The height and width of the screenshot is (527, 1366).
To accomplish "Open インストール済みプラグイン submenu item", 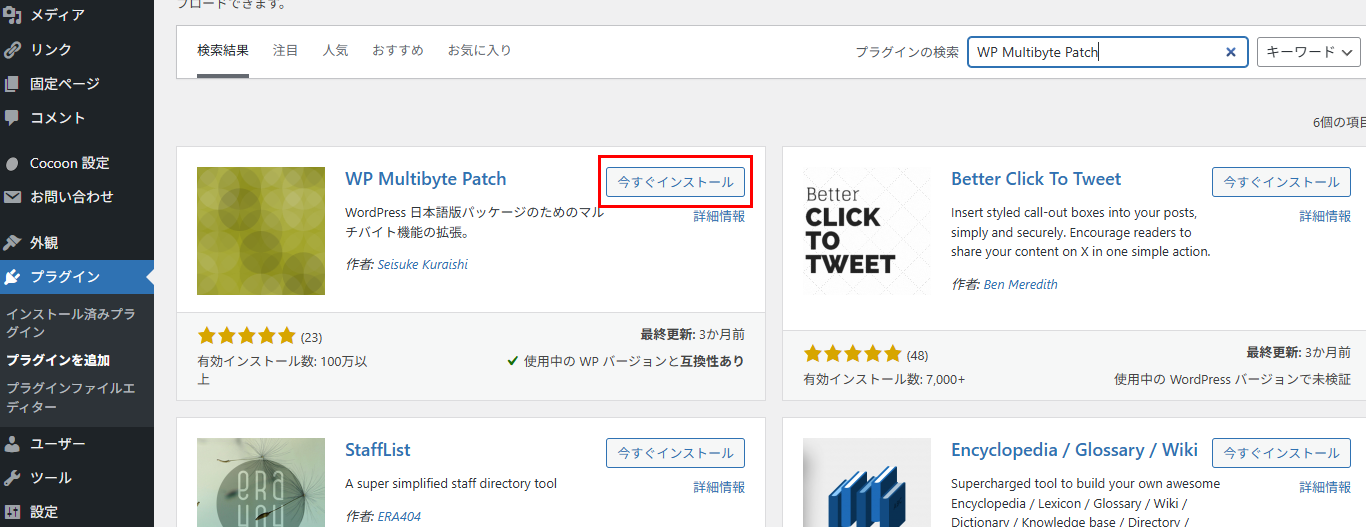I will [70, 323].
